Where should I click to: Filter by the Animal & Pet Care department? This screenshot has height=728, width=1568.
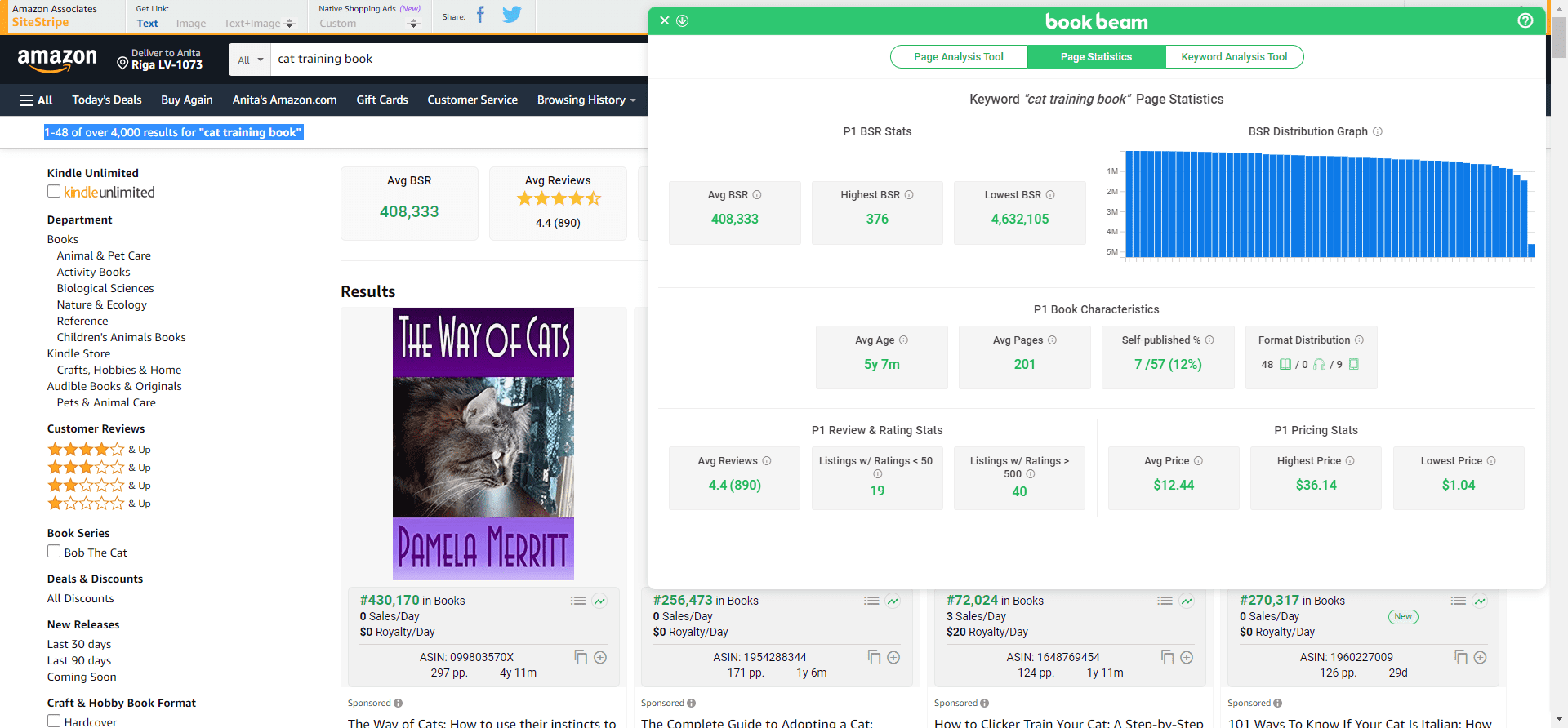[x=104, y=255]
